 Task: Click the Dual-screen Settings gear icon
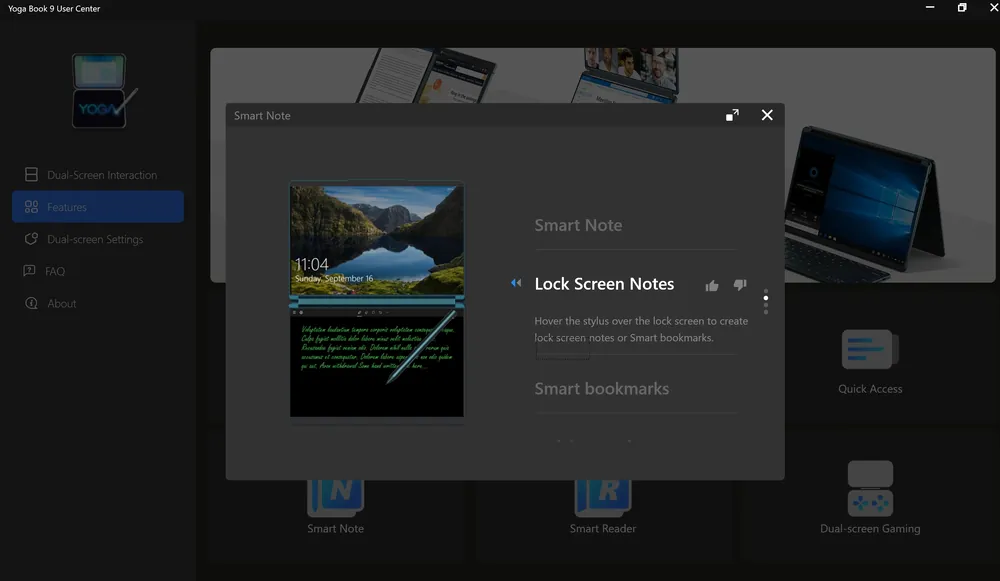pos(31,239)
